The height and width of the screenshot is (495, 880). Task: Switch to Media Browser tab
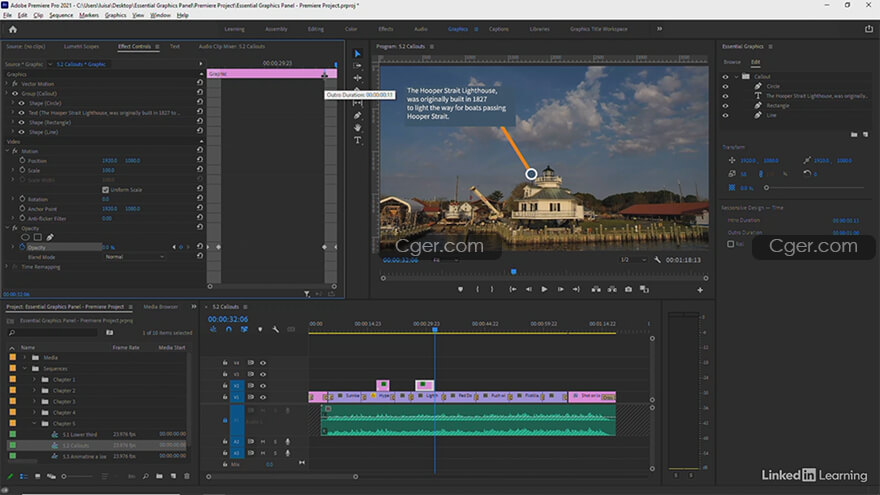(x=161, y=307)
